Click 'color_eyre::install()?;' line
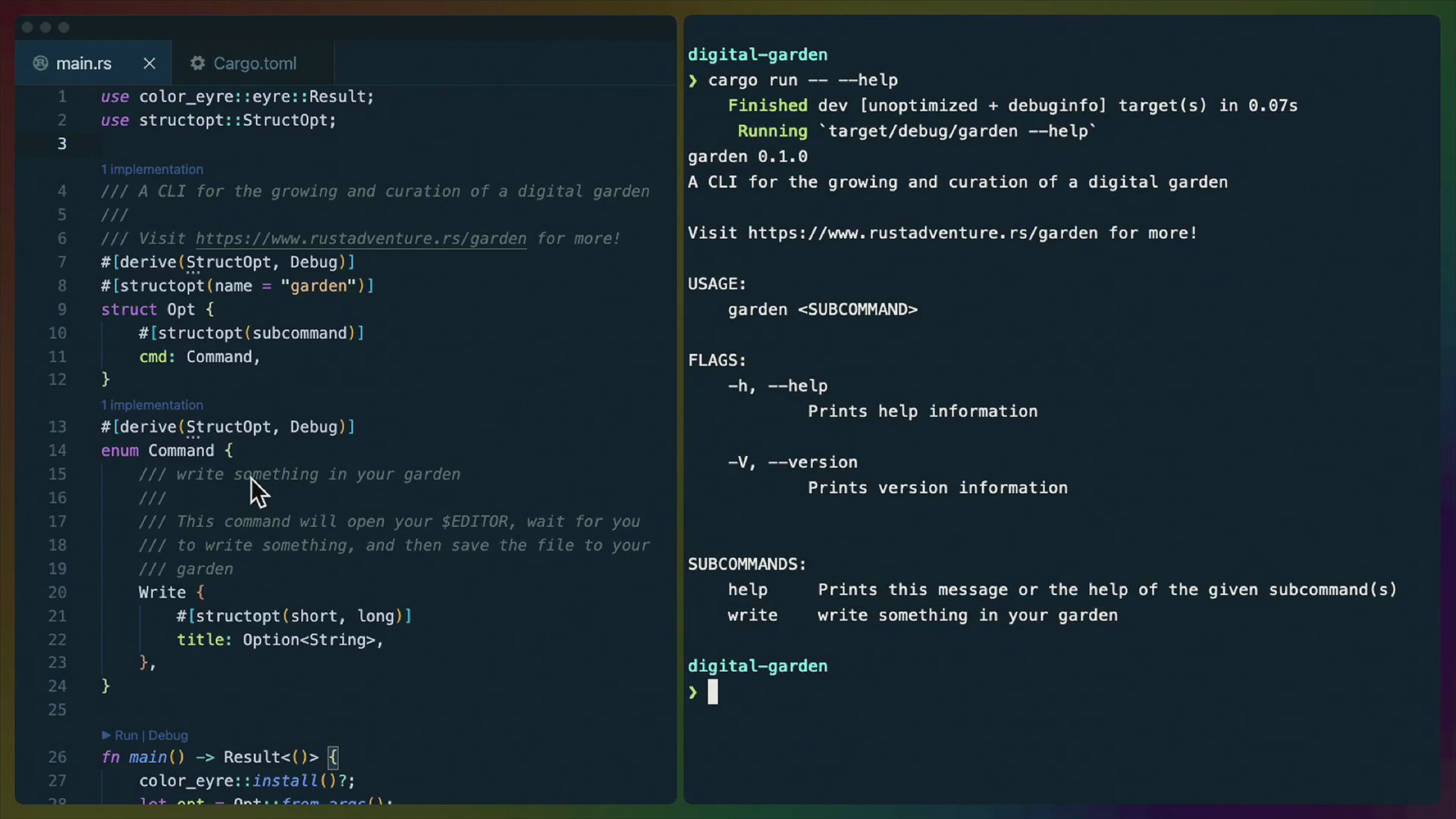This screenshot has height=819, width=1456. click(246, 780)
